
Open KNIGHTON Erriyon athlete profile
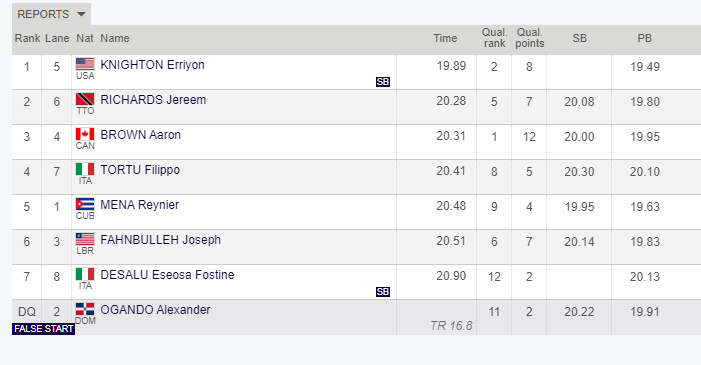(x=152, y=65)
